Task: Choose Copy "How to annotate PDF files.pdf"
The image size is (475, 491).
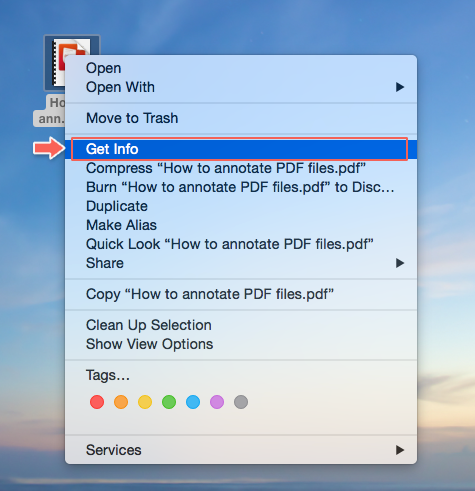Action: tap(241, 294)
